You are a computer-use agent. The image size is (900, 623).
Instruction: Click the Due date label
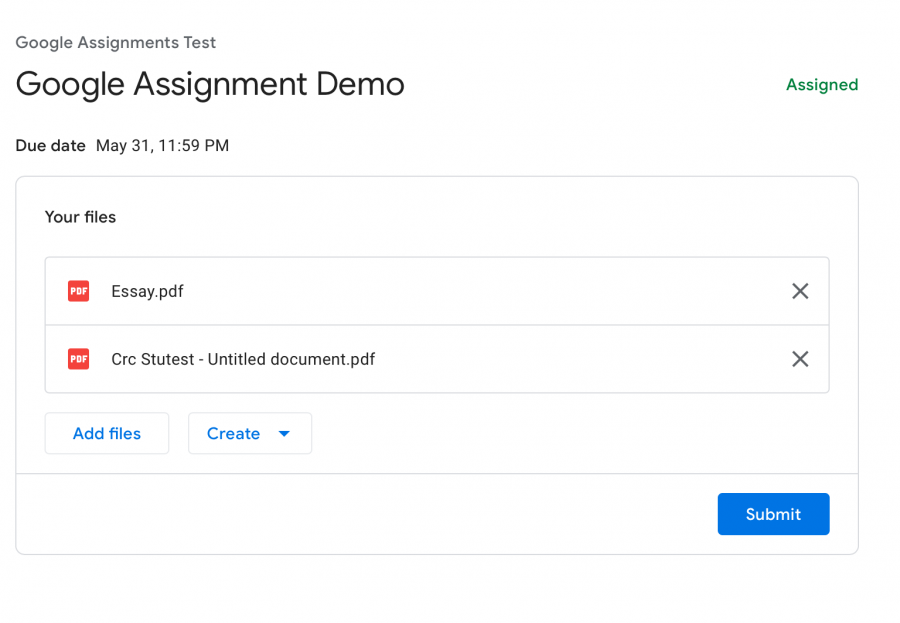point(51,145)
